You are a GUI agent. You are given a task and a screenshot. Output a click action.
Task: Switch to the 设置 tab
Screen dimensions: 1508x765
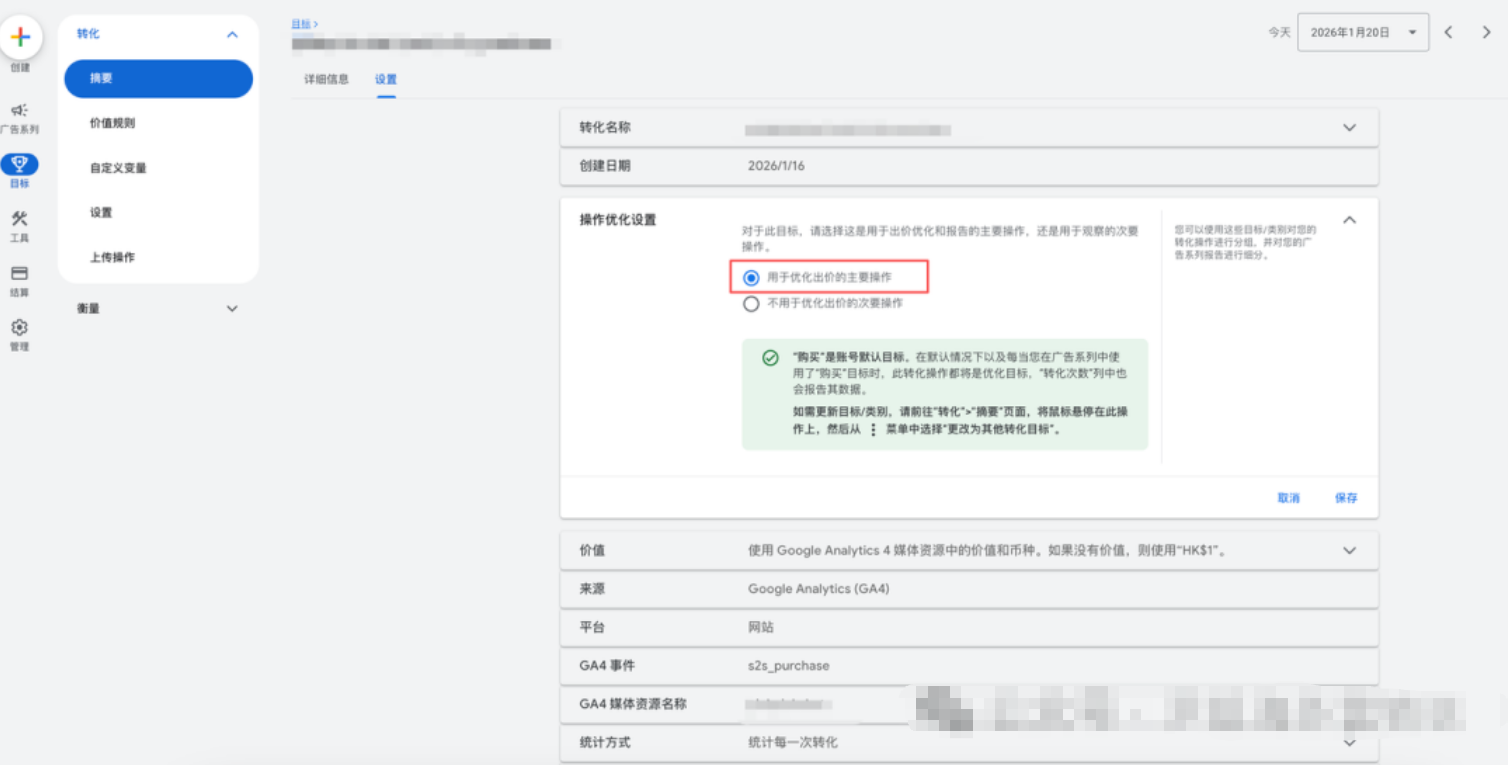tap(386, 77)
